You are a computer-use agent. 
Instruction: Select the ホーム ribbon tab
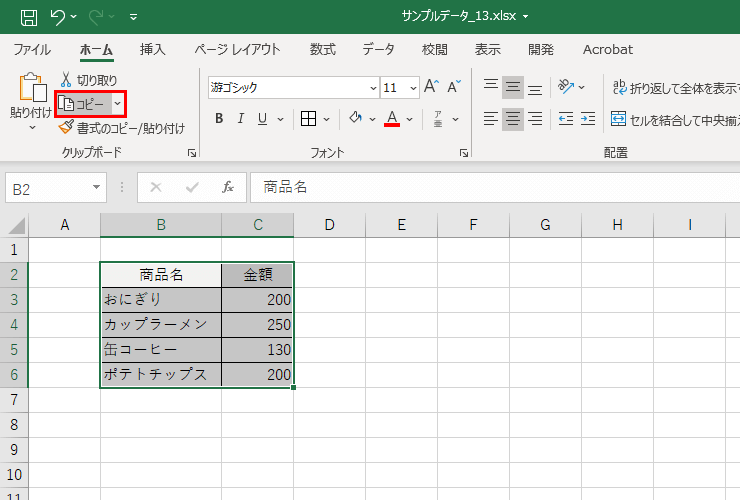[x=96, y=50]
